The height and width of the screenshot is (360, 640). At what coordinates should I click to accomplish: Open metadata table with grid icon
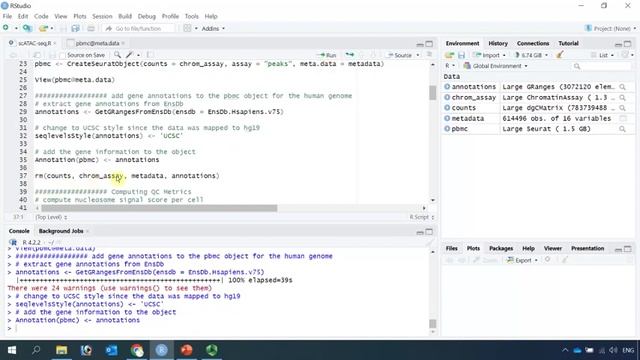coord(622,118)
